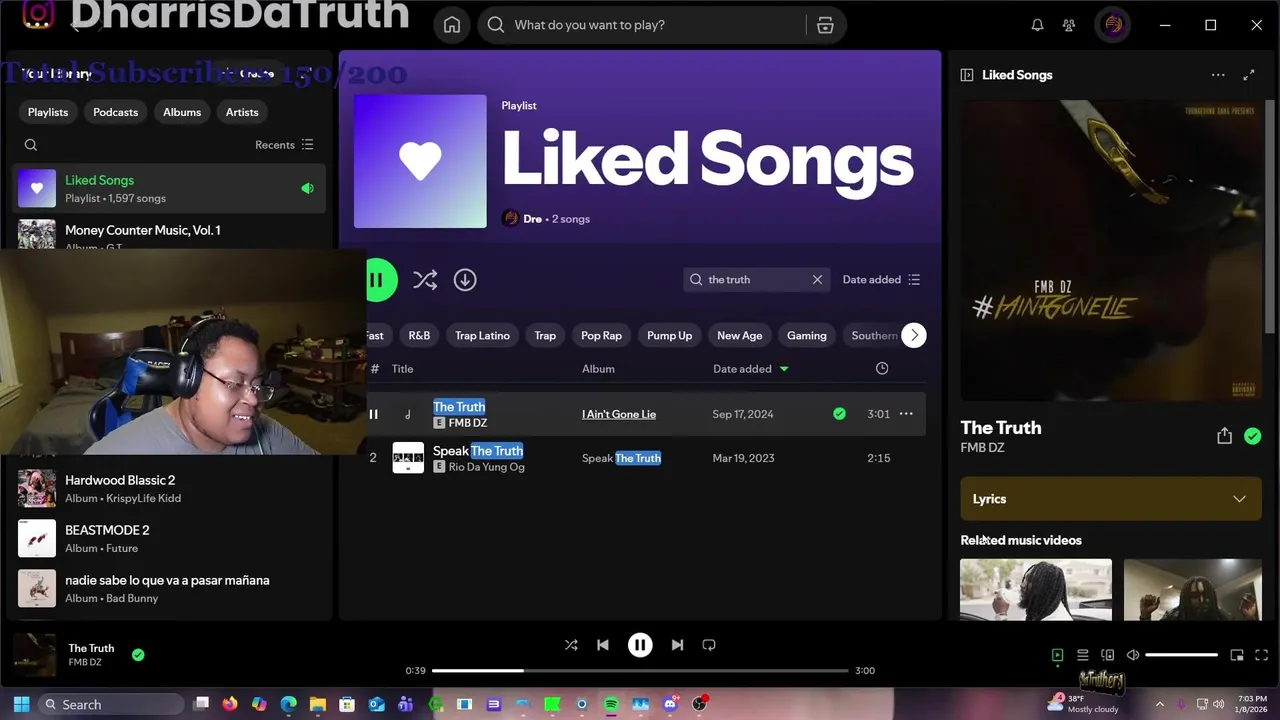Clear the 'the truth' playlist search

817,280
